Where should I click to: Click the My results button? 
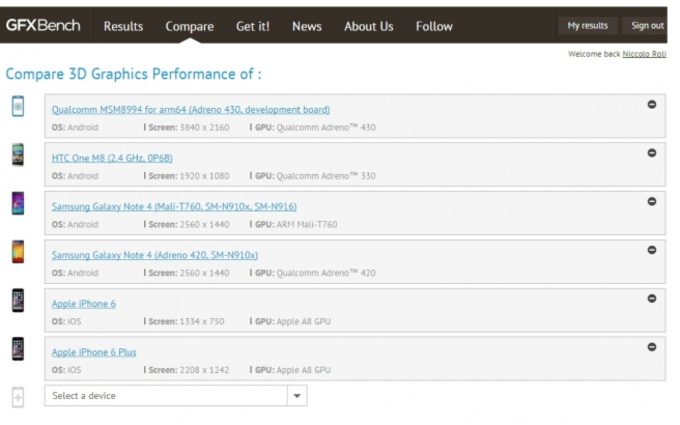coord(588,26)
